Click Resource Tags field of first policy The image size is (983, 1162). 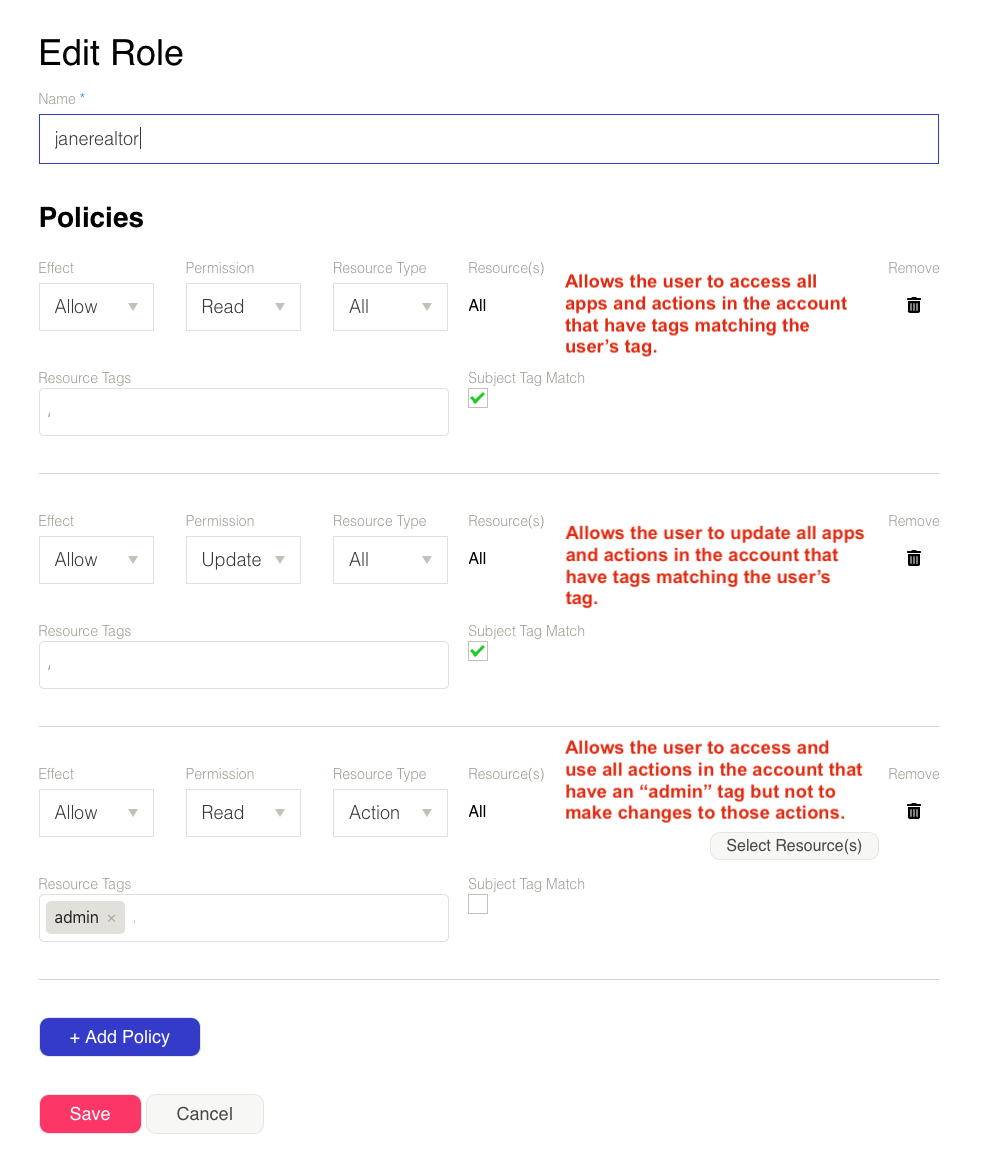point(244,412)
